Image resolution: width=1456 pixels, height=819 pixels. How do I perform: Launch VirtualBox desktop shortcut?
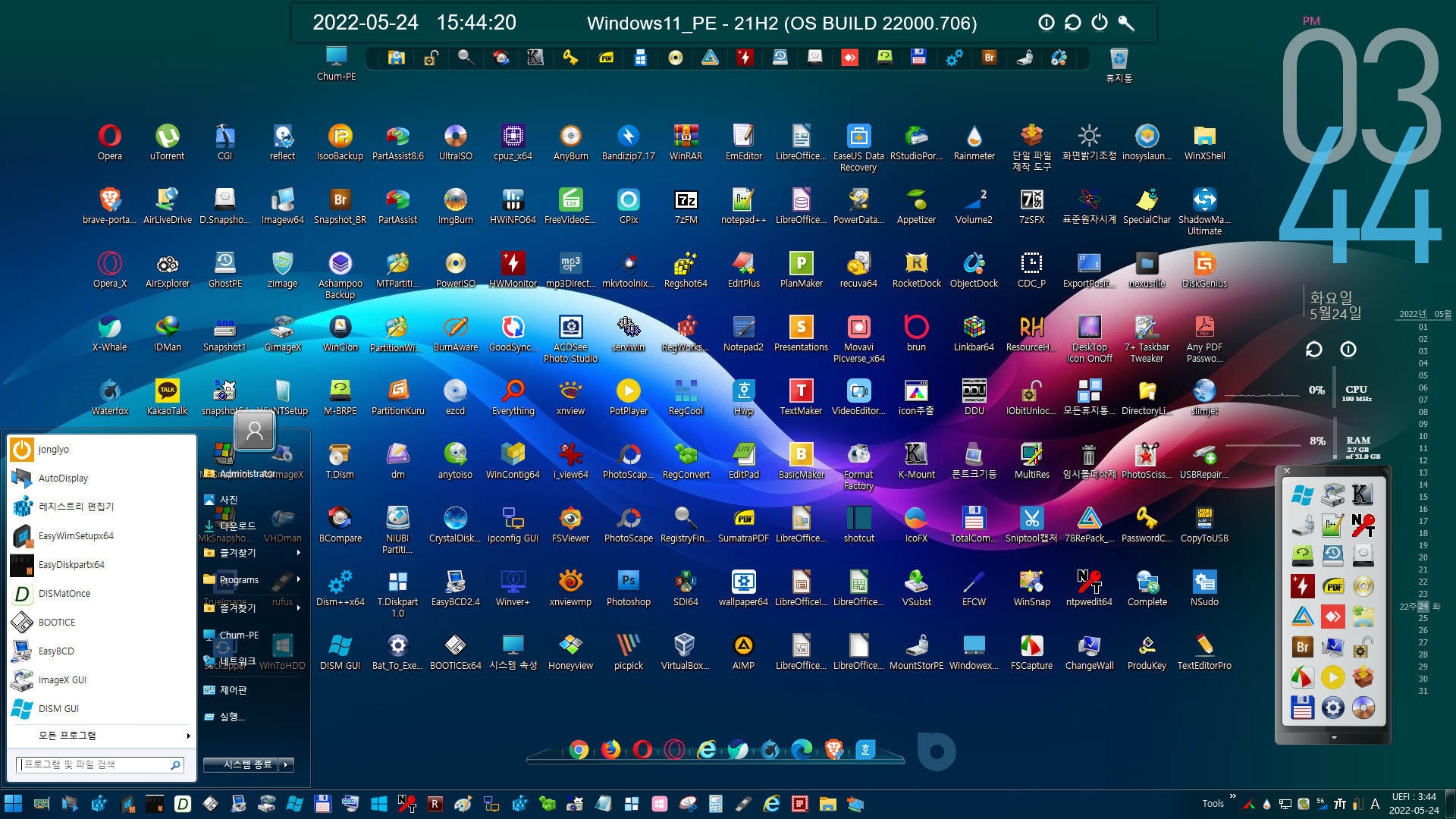click(x=686, y=651)
